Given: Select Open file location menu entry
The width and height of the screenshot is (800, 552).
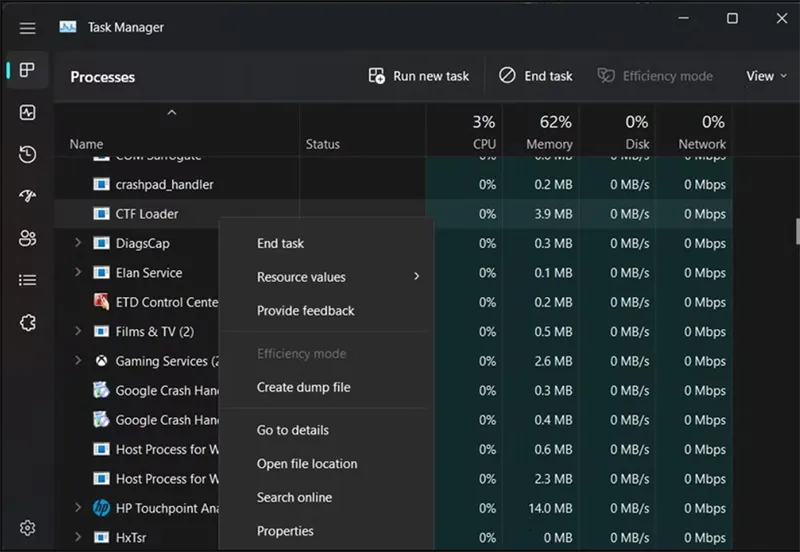Looking at the screenshot, I should (306, 464).
